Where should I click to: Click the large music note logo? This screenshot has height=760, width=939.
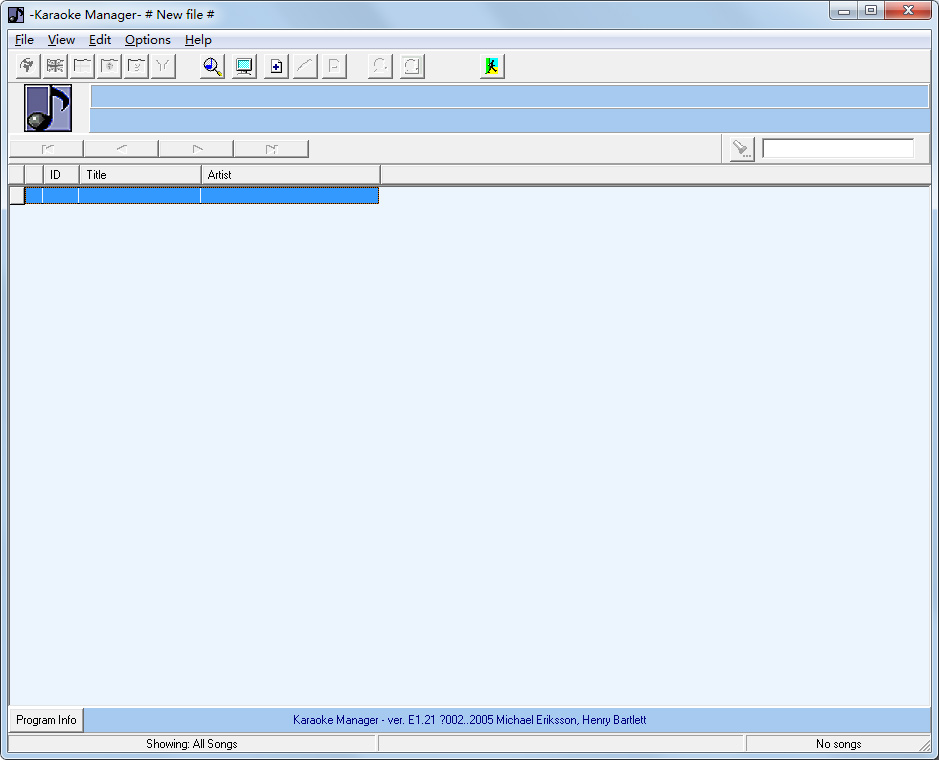tap(48, 108)
